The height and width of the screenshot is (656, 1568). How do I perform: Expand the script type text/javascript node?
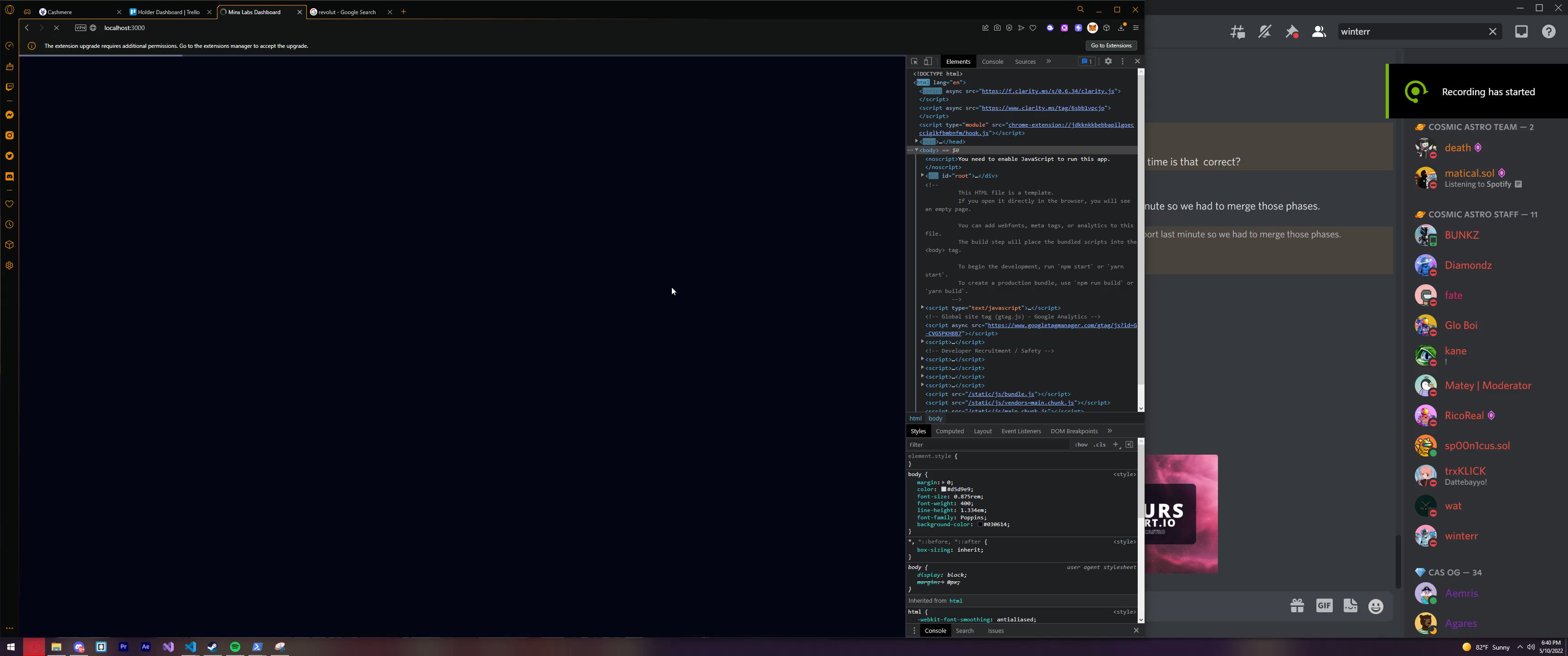pos(923,308)
